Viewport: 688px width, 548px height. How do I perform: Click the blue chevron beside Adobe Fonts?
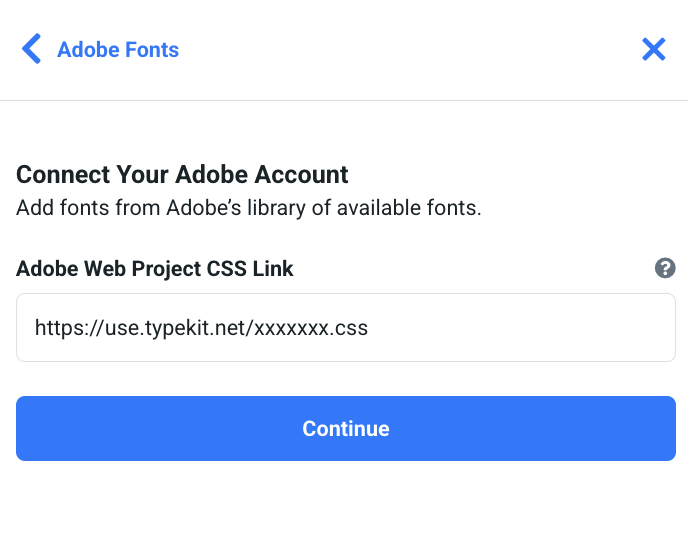click(x=32, y=49)
